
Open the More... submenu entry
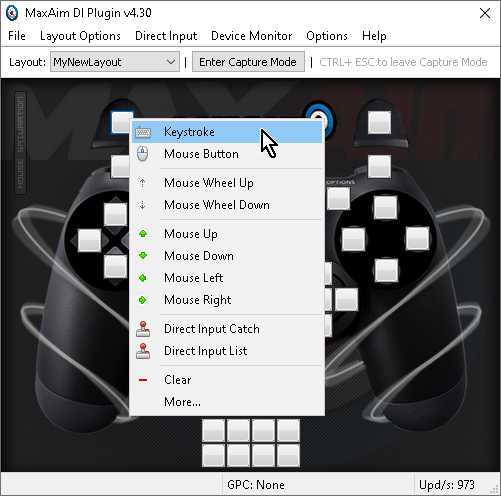pos(227,402)
